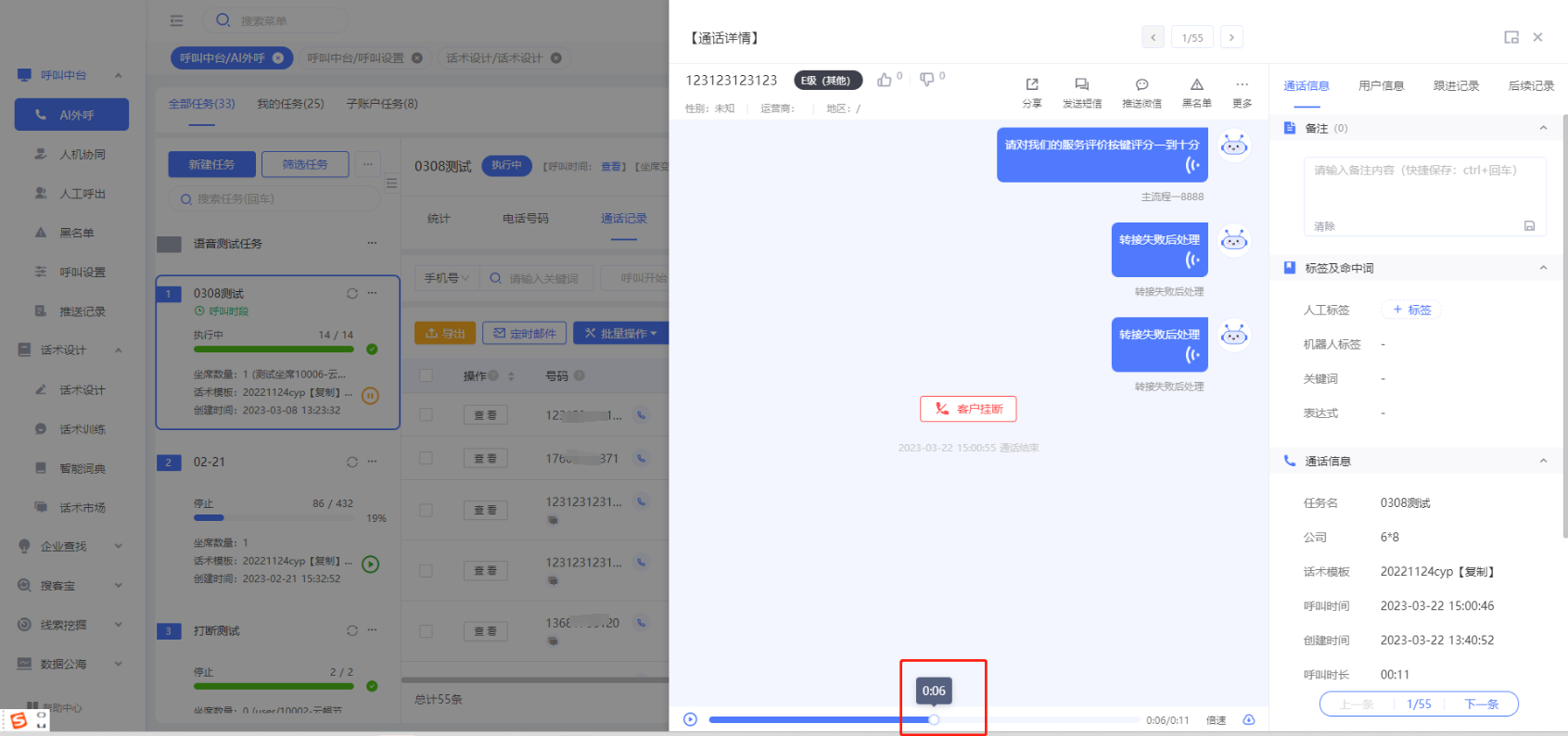Click the push WeChat (推送微信) icon
Image resolution: width=1568 pixels, height=736 pixels.
[1141, 85]
